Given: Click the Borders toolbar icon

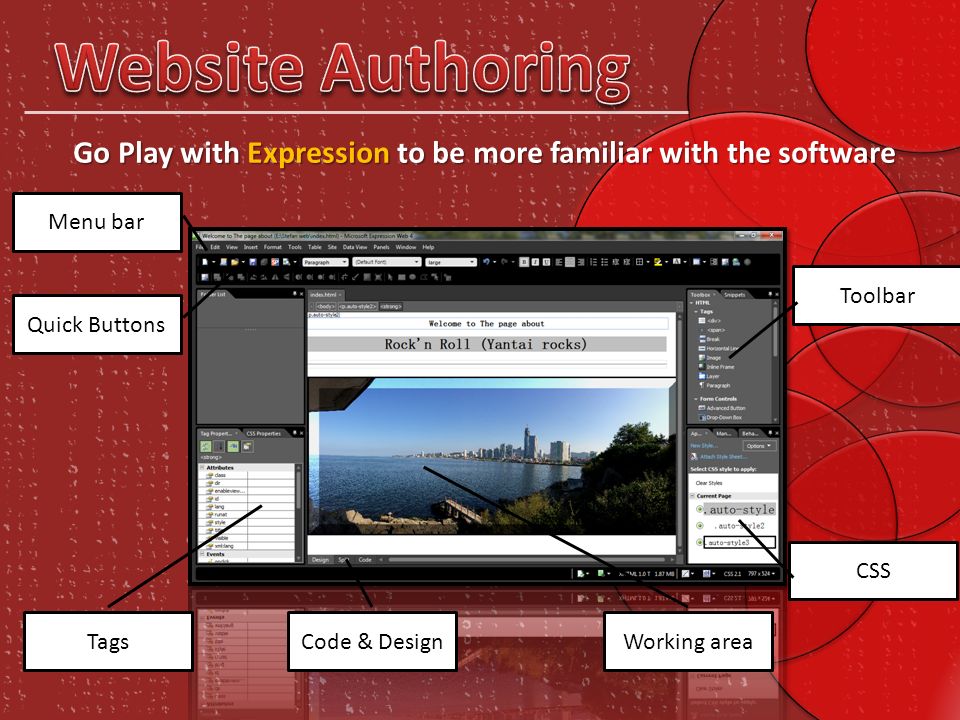Looking at the screenshot, I should coord(639,262).
